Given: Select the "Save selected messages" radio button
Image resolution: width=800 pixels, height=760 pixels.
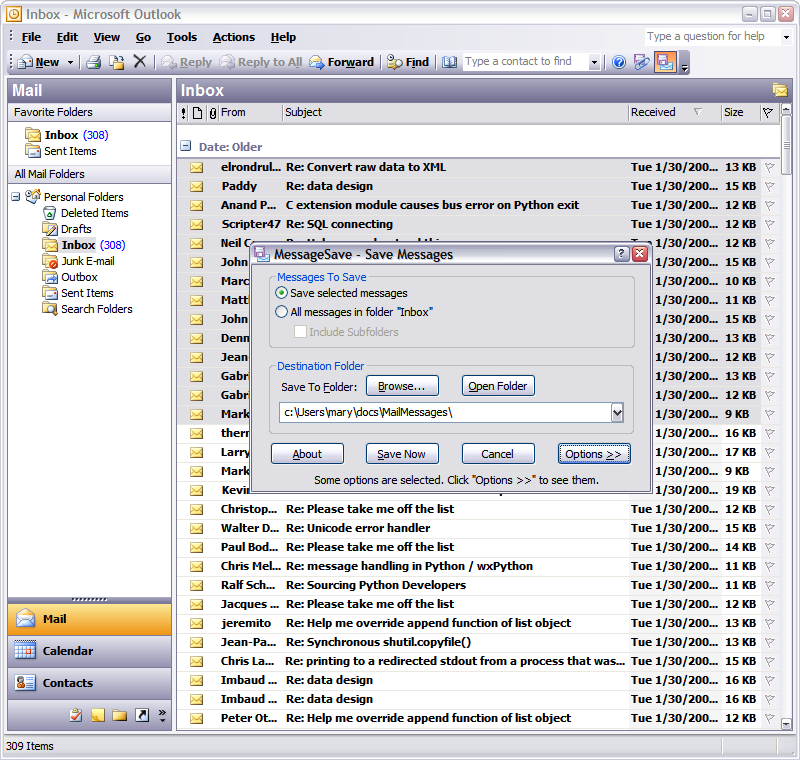Looking at the screenshot, I should click(282, 293).
